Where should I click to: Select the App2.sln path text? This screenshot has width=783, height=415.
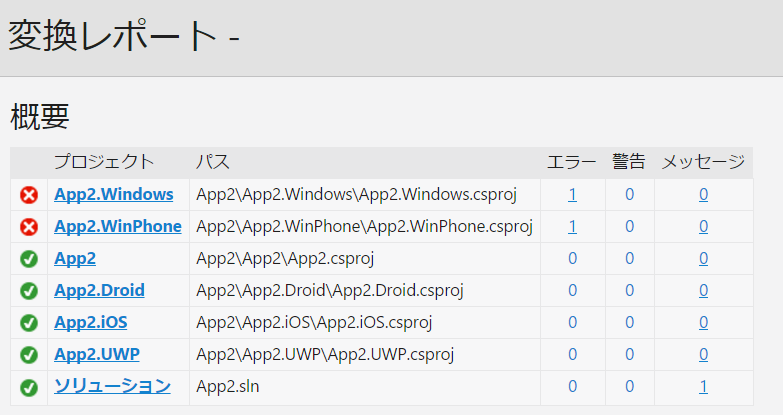pyautogui.click(x=228, y=386)
